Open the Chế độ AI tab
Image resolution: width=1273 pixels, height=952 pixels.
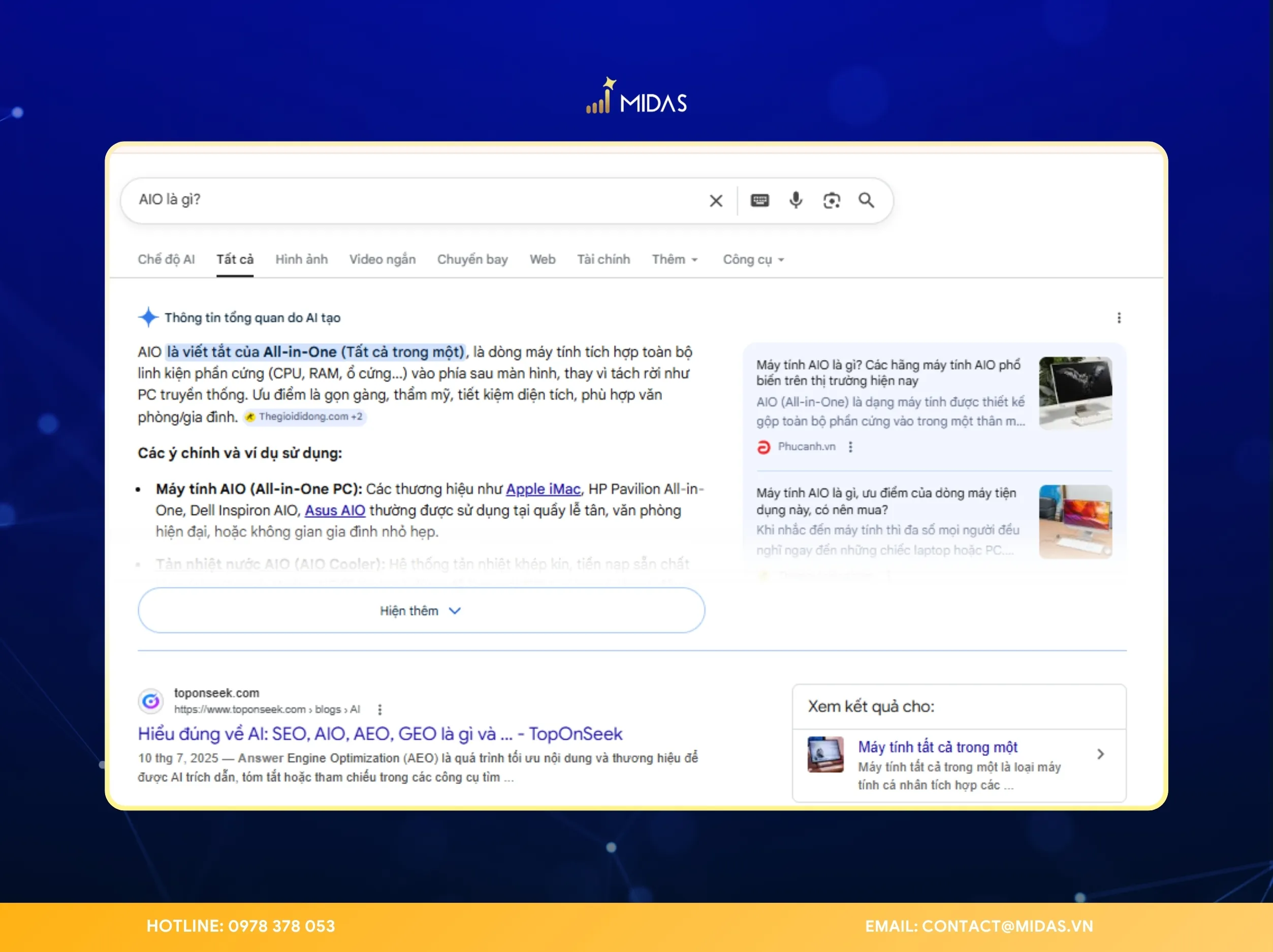pos(166,259)
